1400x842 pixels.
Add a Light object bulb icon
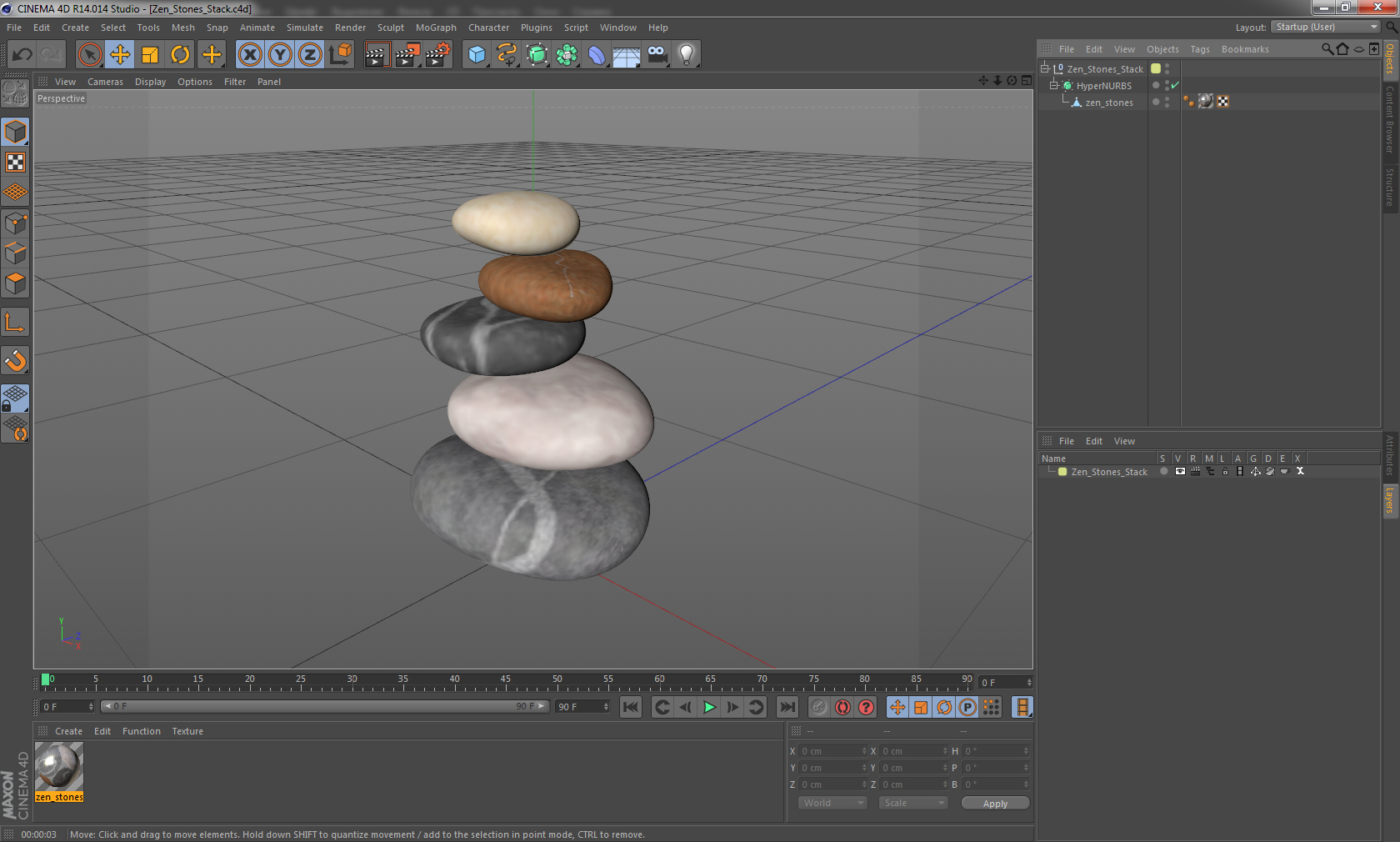pyautogui.click(x=687, y=55)
